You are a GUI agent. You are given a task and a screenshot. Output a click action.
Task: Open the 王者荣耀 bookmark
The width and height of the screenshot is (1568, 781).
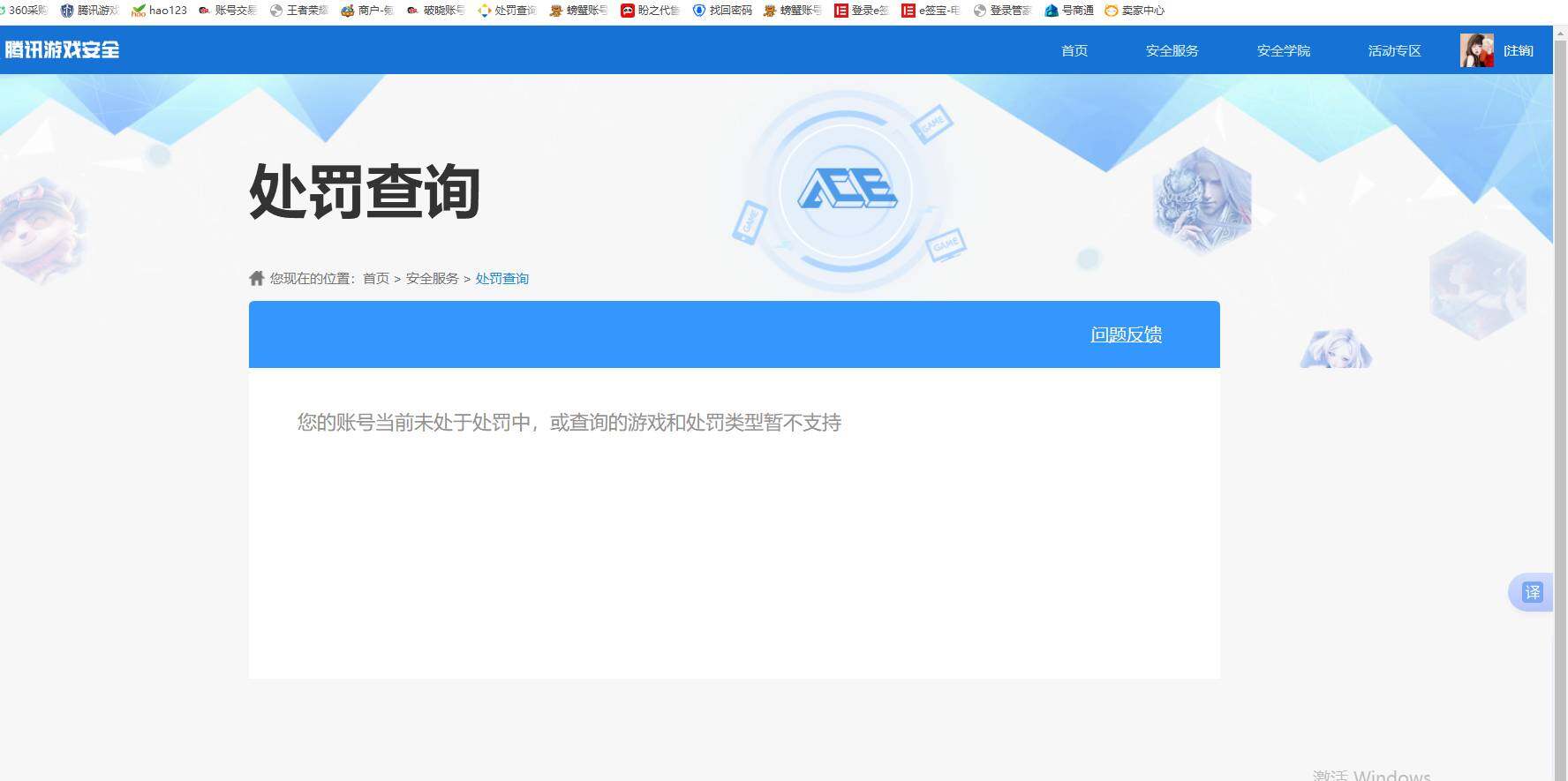point(299,11)
